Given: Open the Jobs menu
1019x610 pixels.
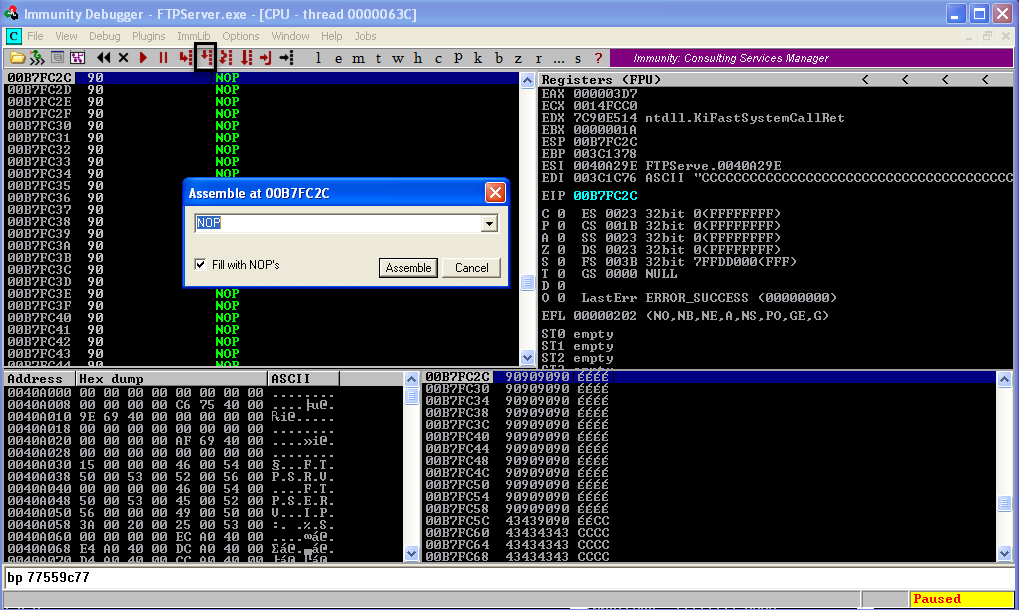Looking at the screenshot, I should pyautogui.click(x=365, y=36).
